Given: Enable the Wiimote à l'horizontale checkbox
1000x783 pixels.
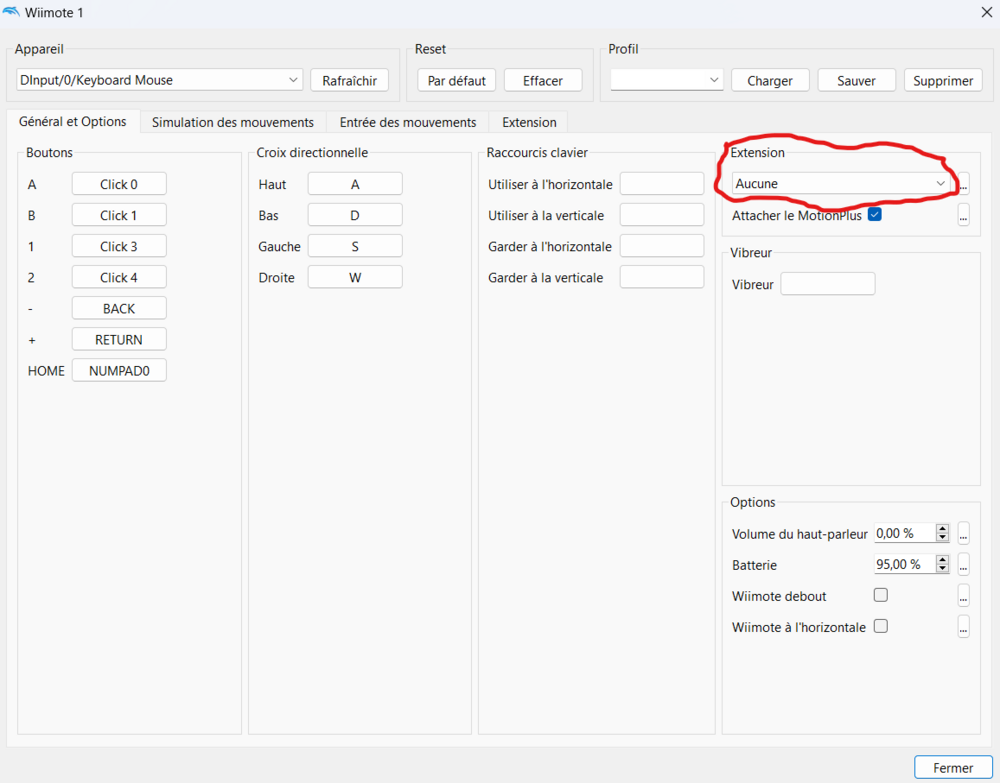Looking at the screenshot, I should (881, 626).
